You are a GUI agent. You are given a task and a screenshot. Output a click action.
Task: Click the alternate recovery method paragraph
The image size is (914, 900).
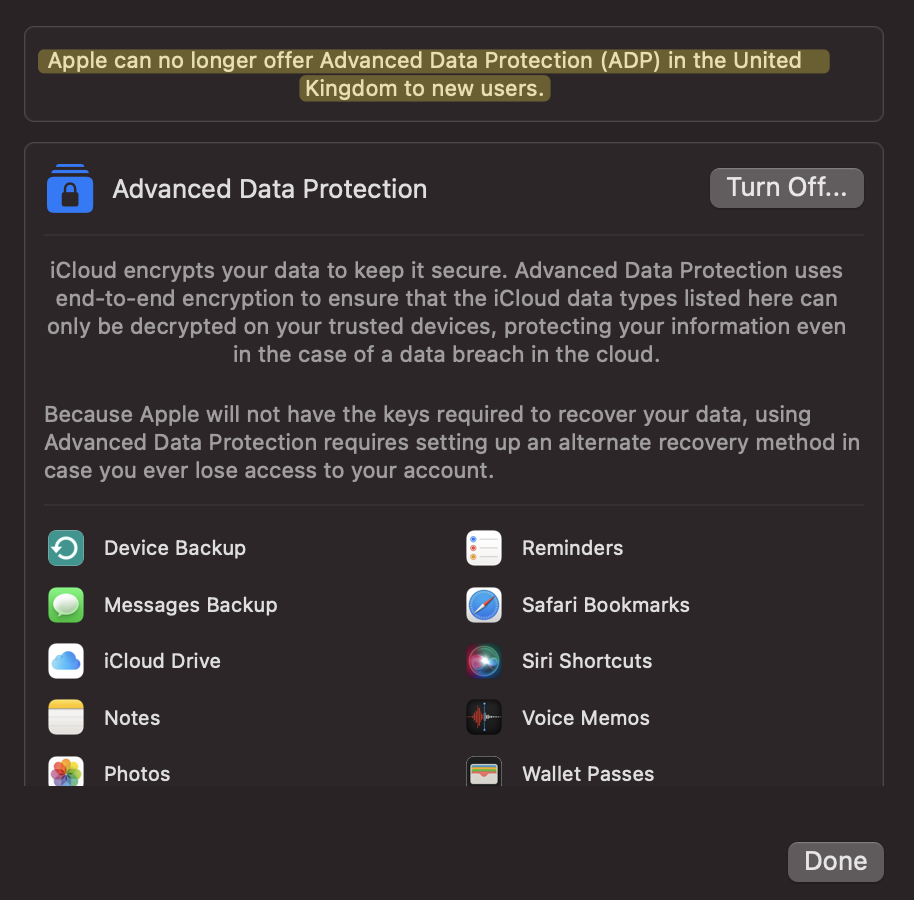point(452,442)
